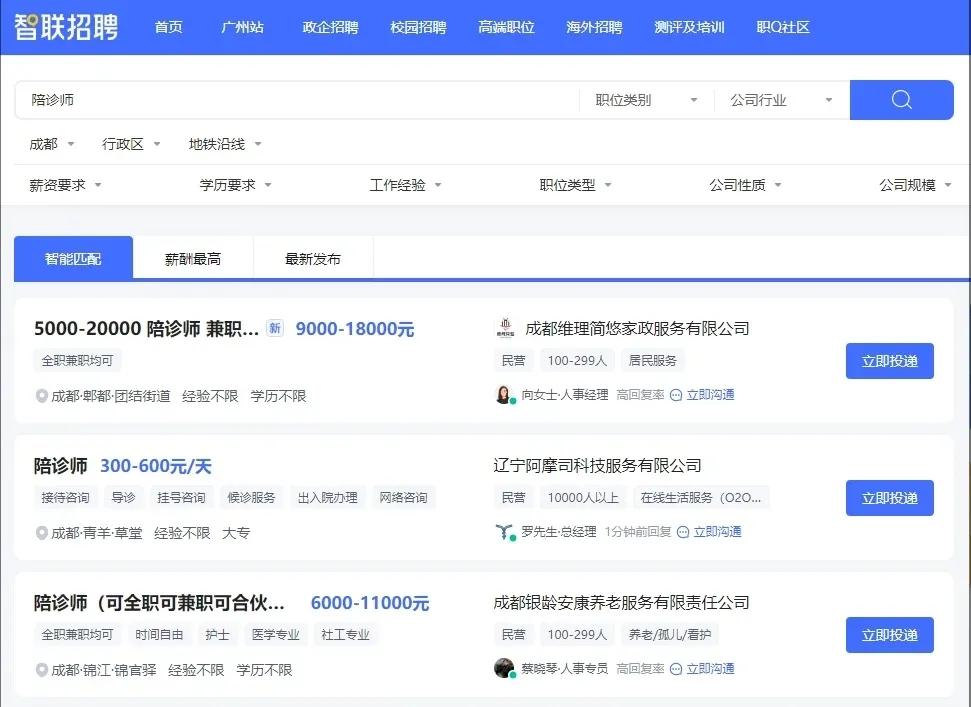Open 成都银龄安康养老服务有限责任公司 page
The image size is (971, 707).
(621, 602)
